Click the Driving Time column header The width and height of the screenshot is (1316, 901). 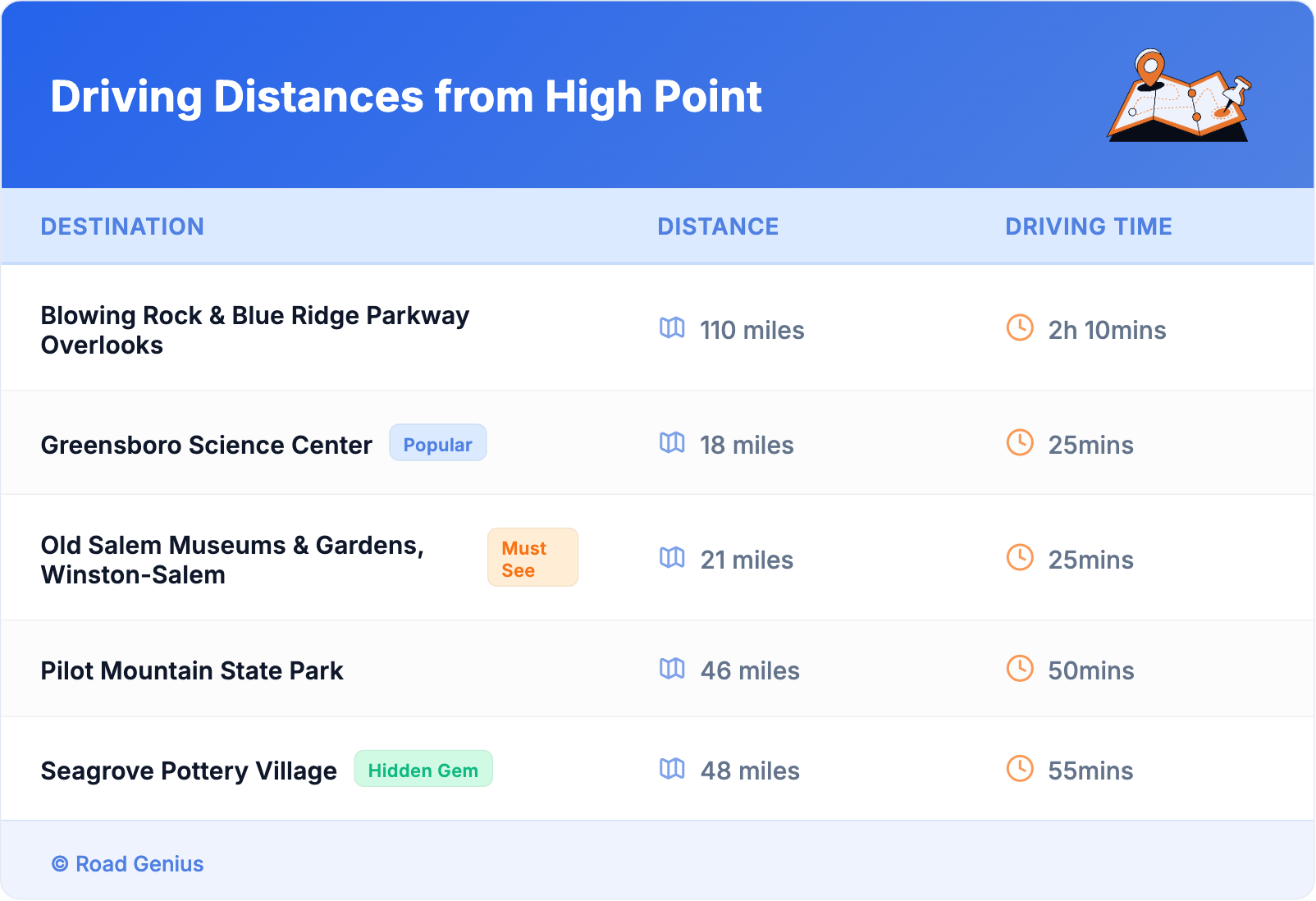coord(1088,226)
